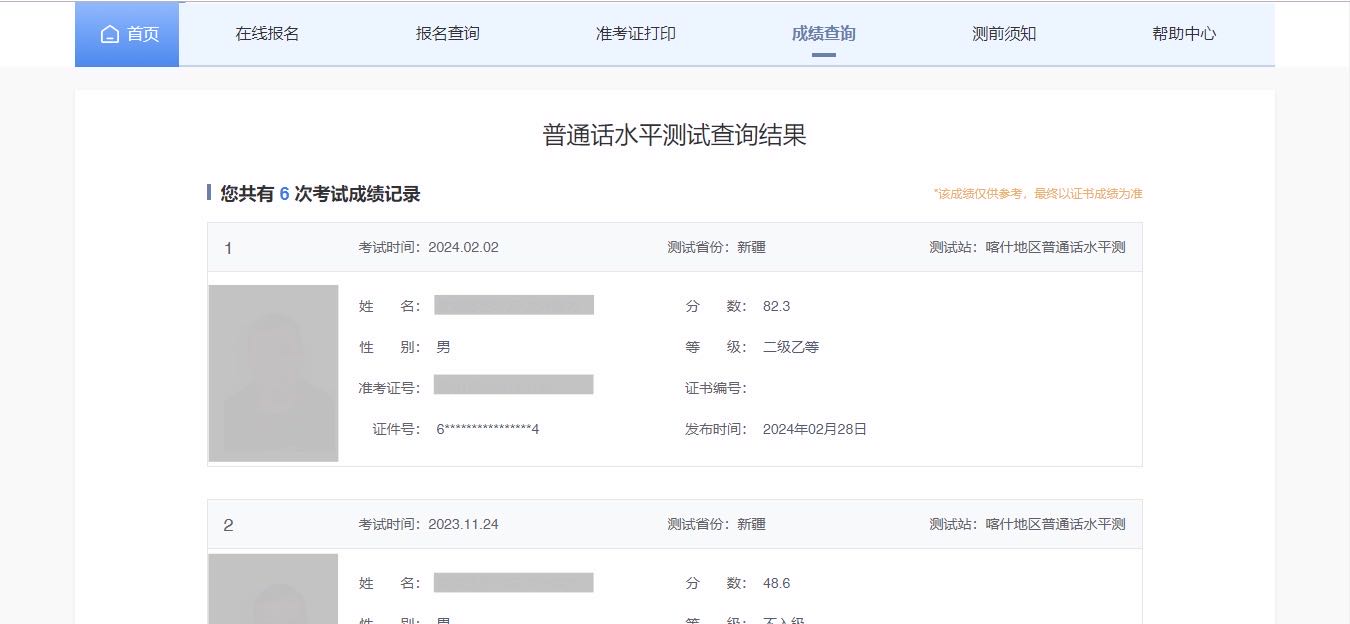
Task: Click the exam date 2024.02.02
Action: 463,247
